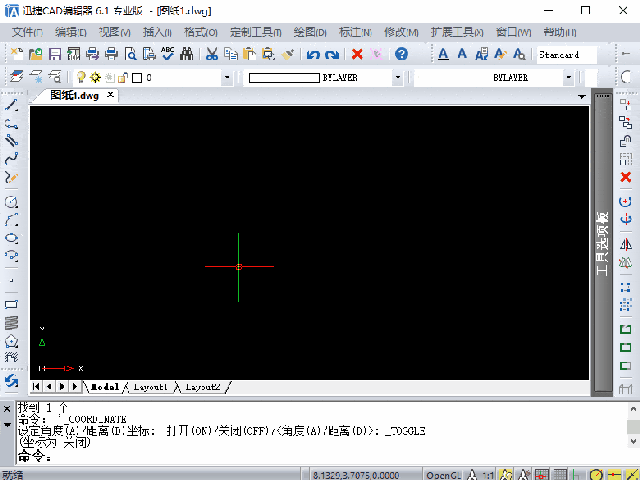The image size is (640, 480).
Task: Click the OpenGL status bar button
Action: 443,475
